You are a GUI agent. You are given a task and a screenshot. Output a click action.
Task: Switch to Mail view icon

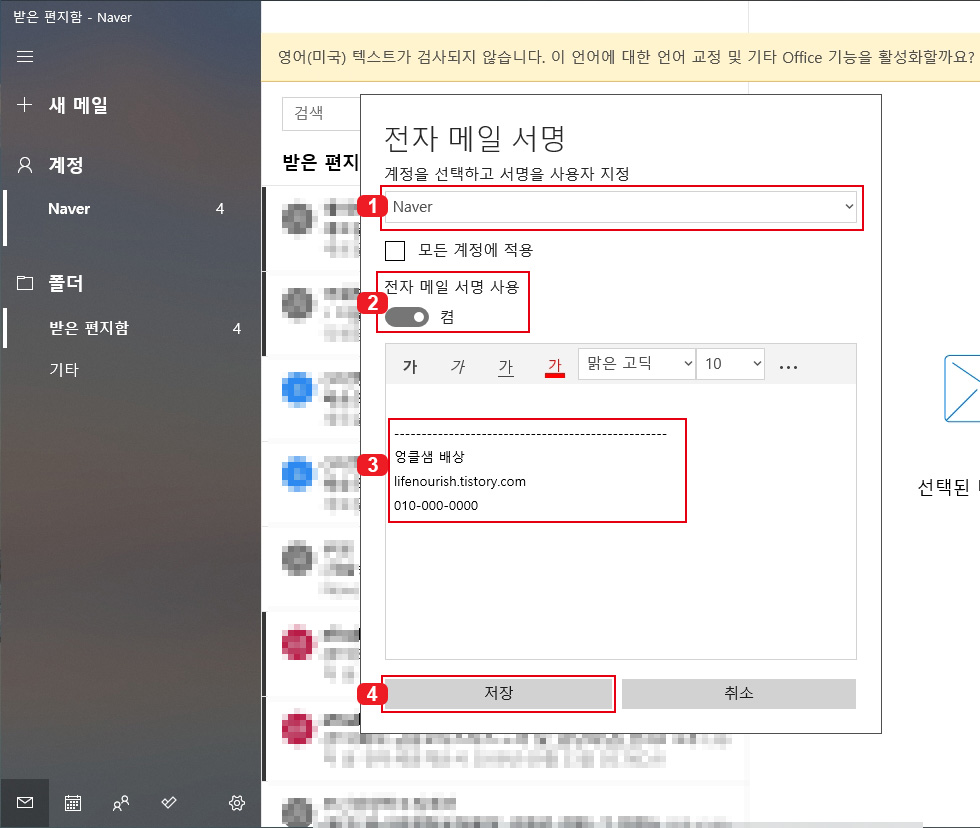[25, 803]
